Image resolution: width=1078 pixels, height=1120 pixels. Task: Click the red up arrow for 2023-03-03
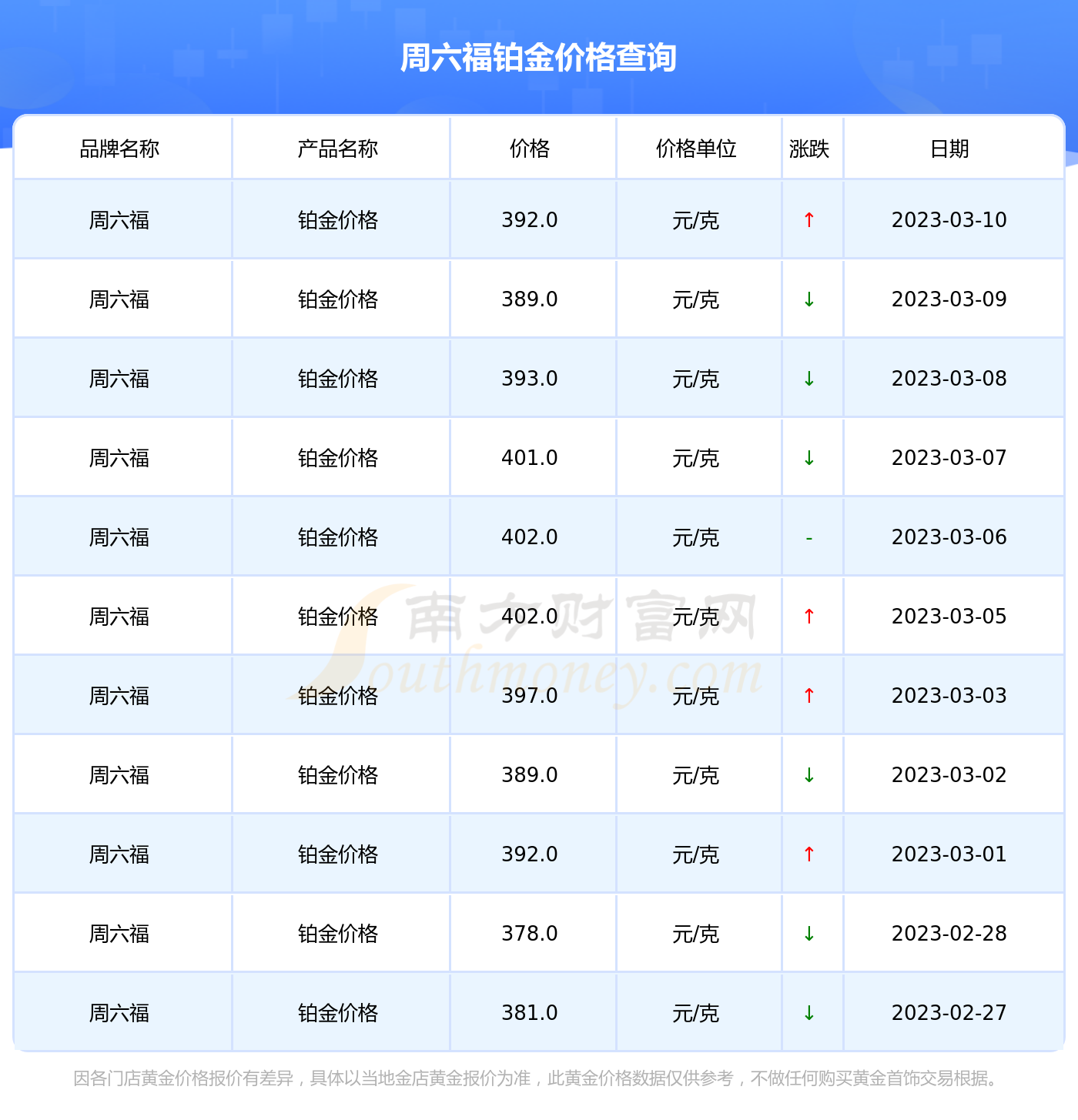click(x=808, y=696)
